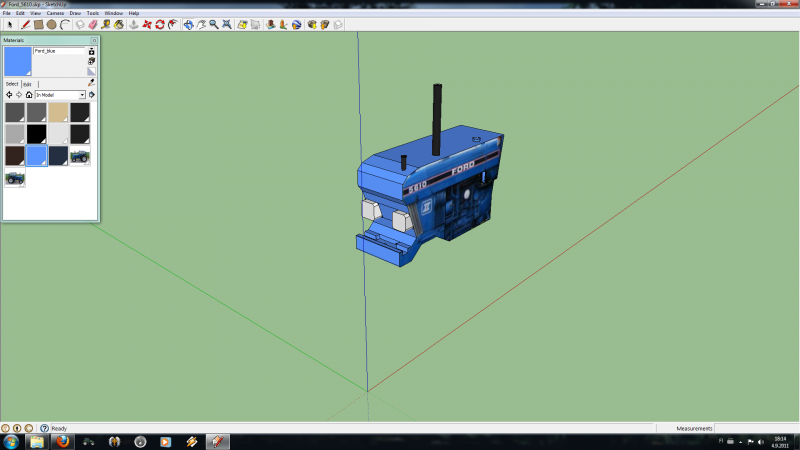The image size is (800, 450).
Task: Pick the Tape Measure tool
Action: tap(106, 24)
